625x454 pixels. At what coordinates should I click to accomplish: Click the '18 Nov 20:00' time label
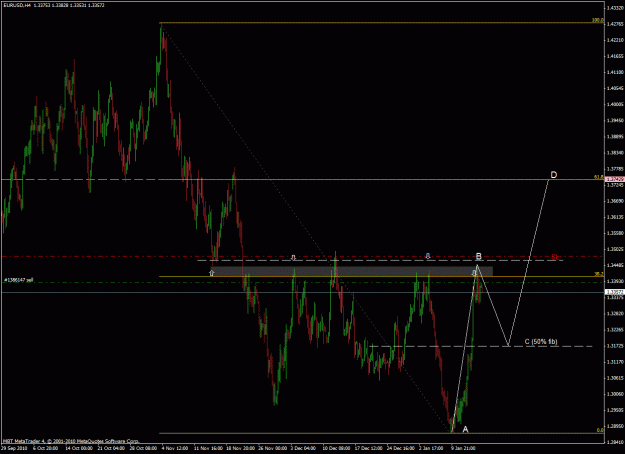pyautogui.click(x=240, y=448)
